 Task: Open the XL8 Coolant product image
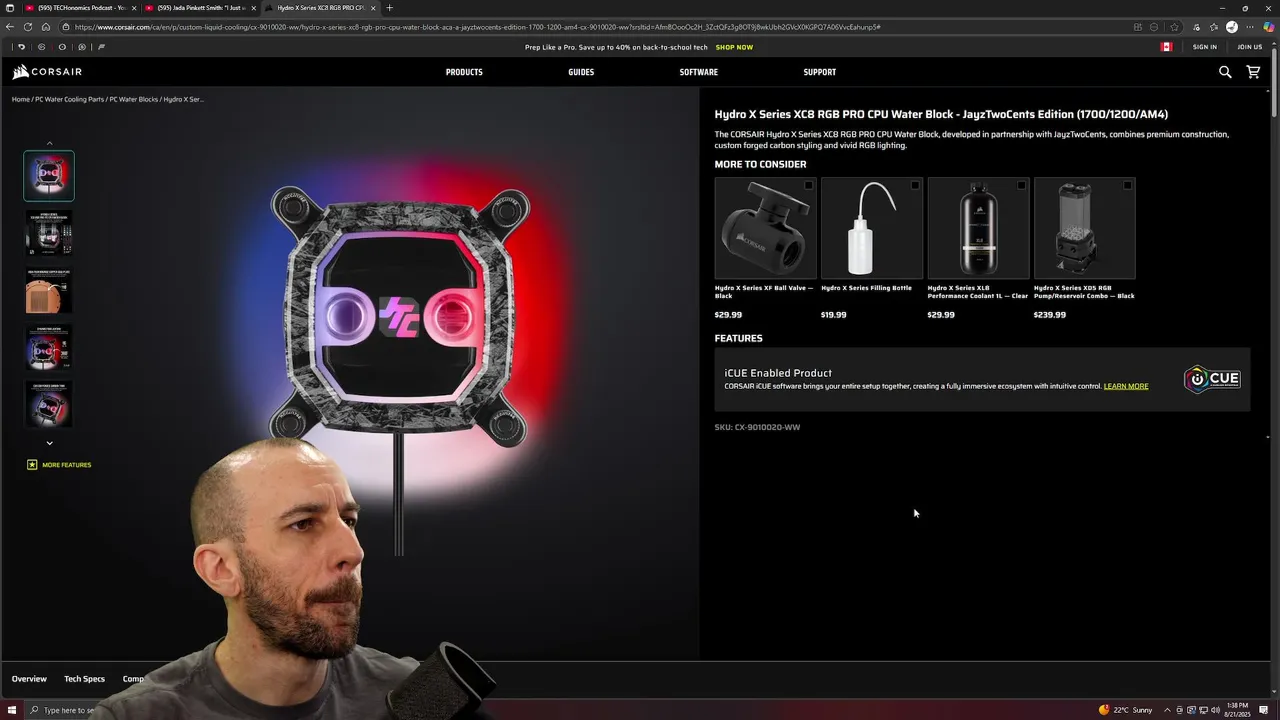point(978,228)
